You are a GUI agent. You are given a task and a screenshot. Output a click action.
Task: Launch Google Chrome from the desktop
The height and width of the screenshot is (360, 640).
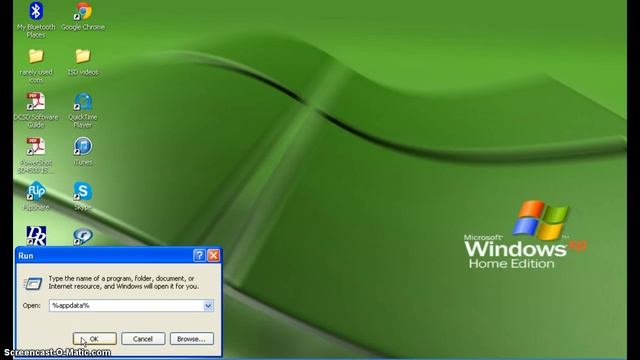83,16
